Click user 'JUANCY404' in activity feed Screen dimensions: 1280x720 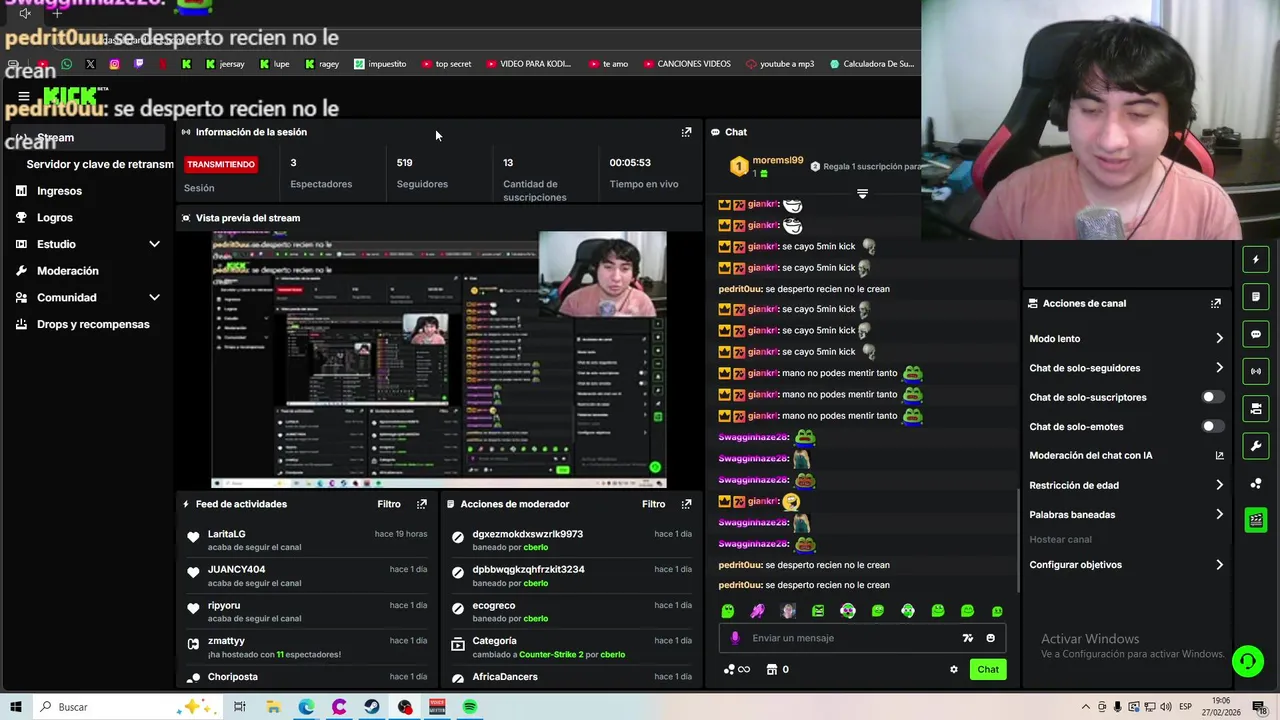pos(236,569)
